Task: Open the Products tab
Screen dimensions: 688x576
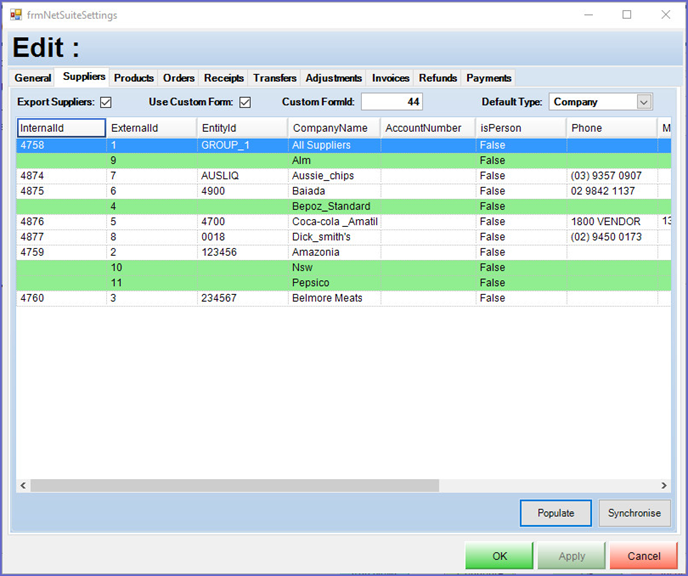Action: coord(133,78)
